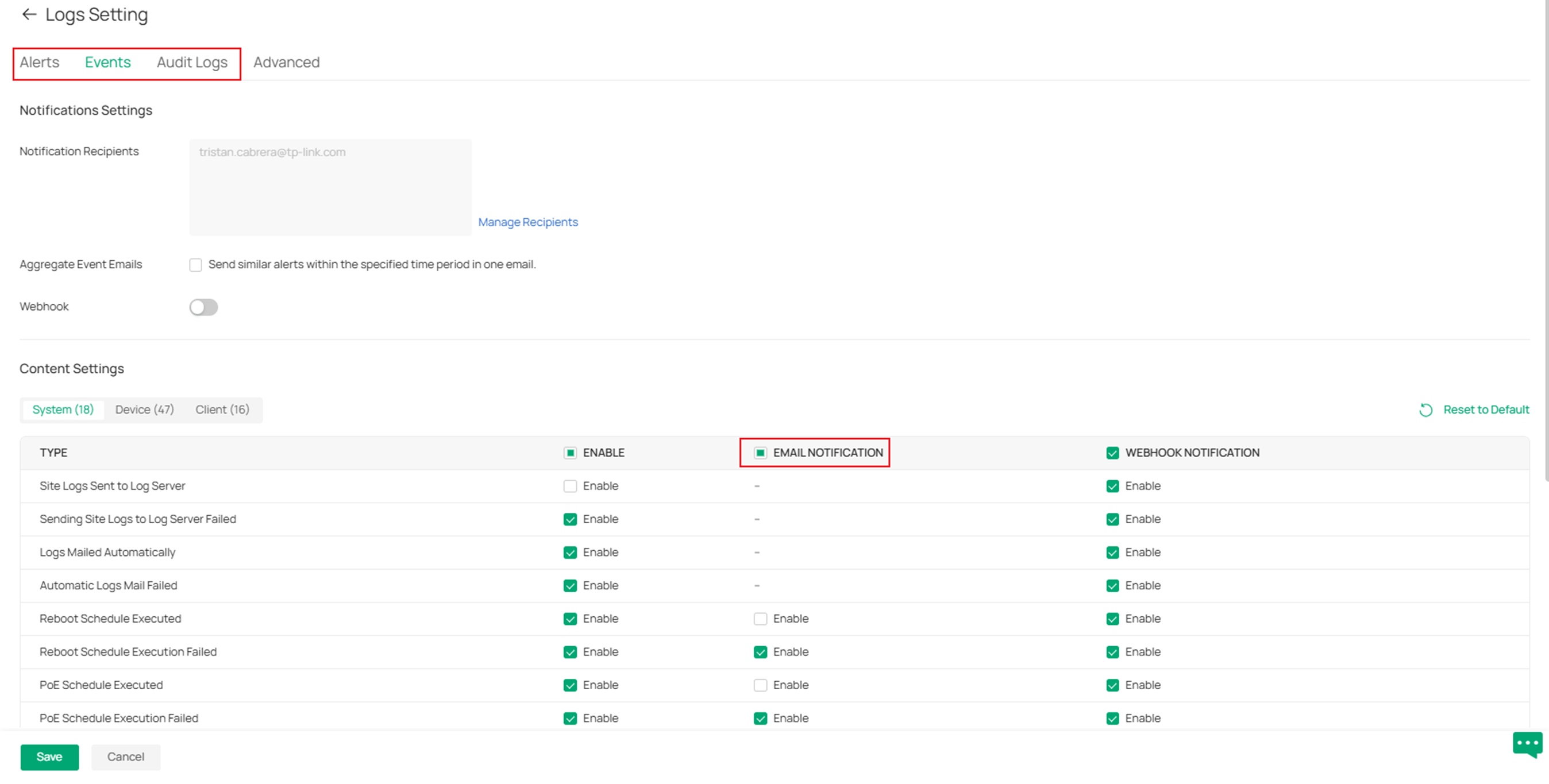
Task: Uncheck webhook for Reboot Schedule Executed
Action: 1112,619
